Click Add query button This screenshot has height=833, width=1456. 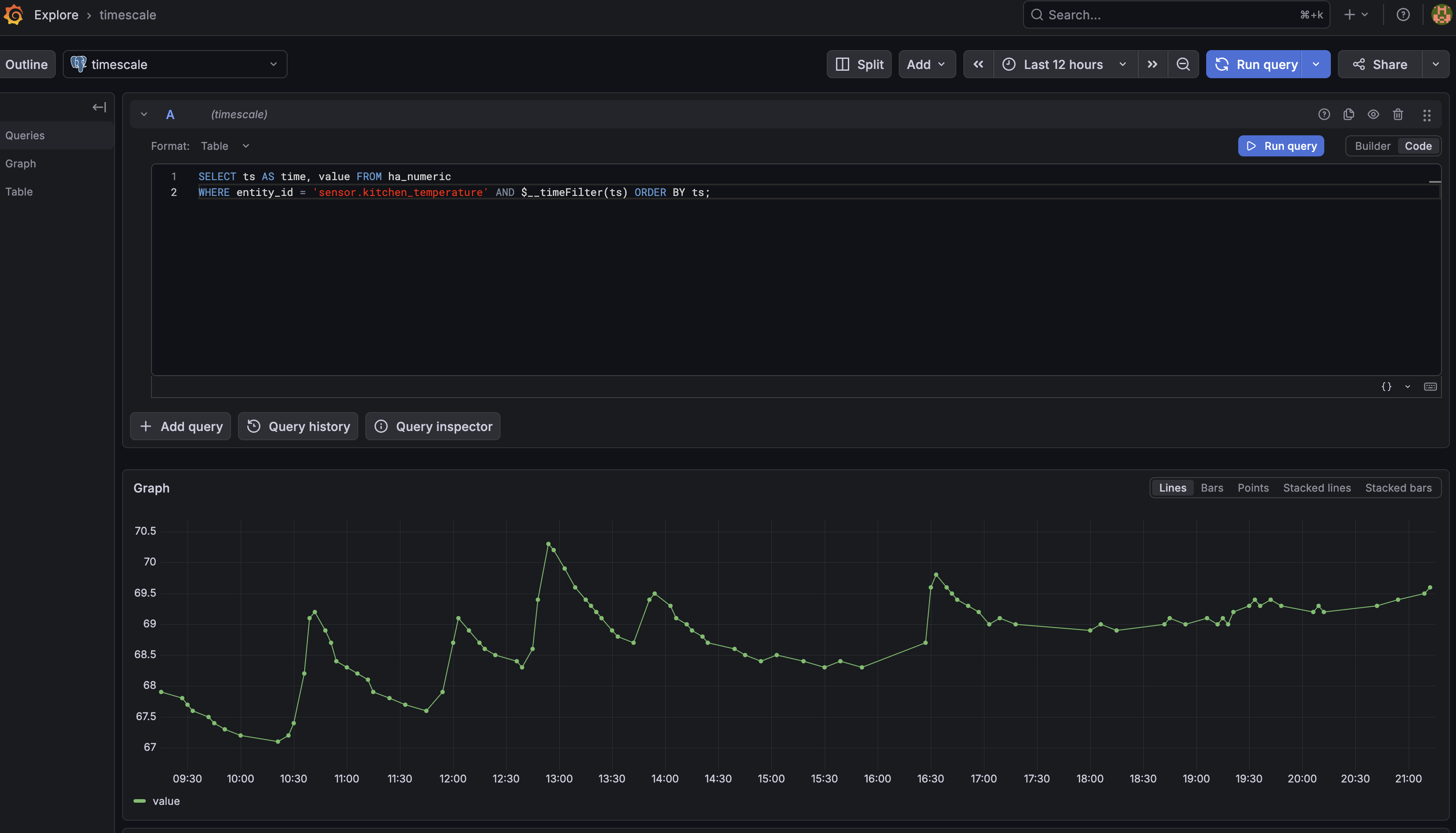(180, 426)
